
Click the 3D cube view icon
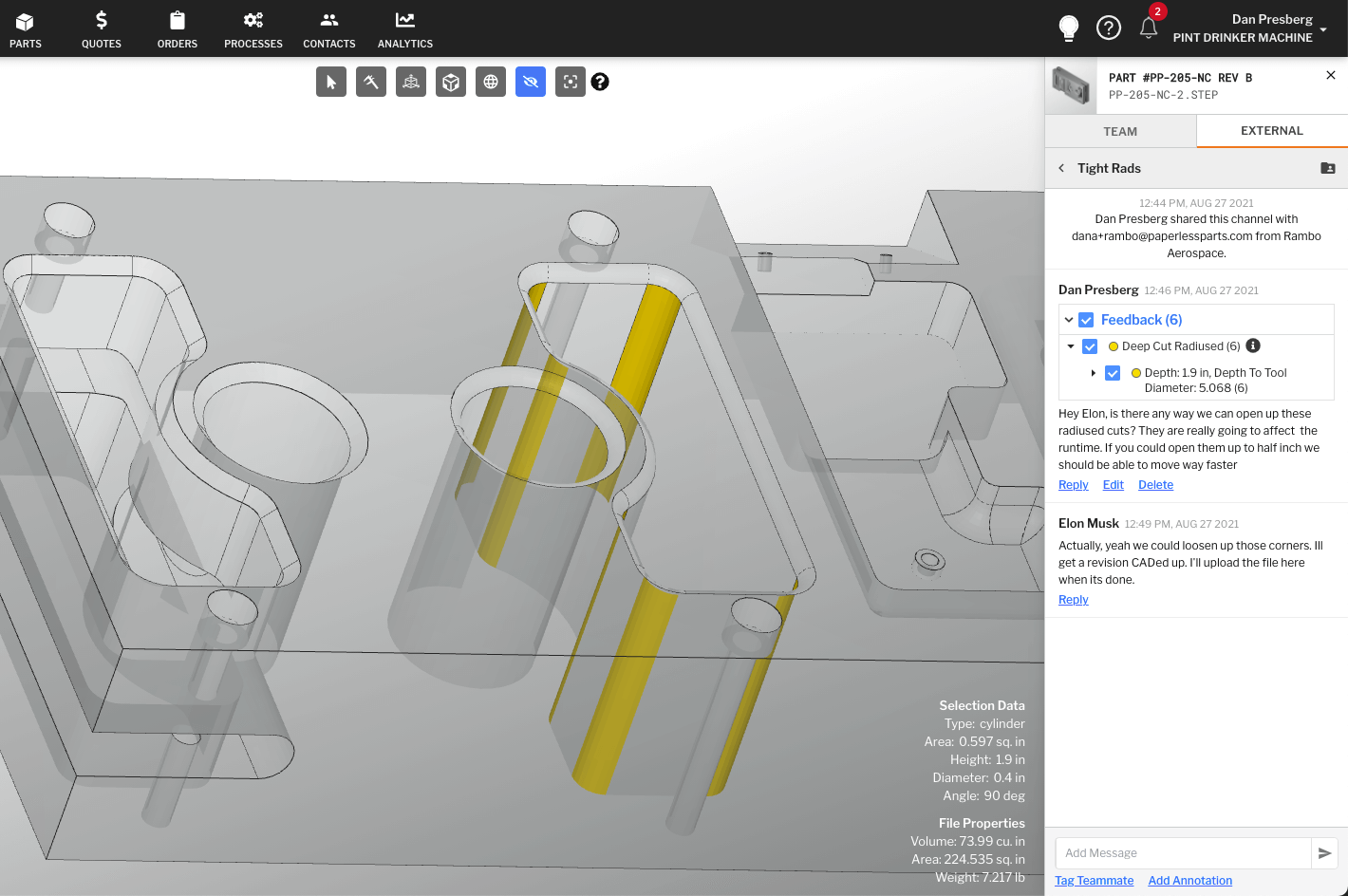point(450,82)
